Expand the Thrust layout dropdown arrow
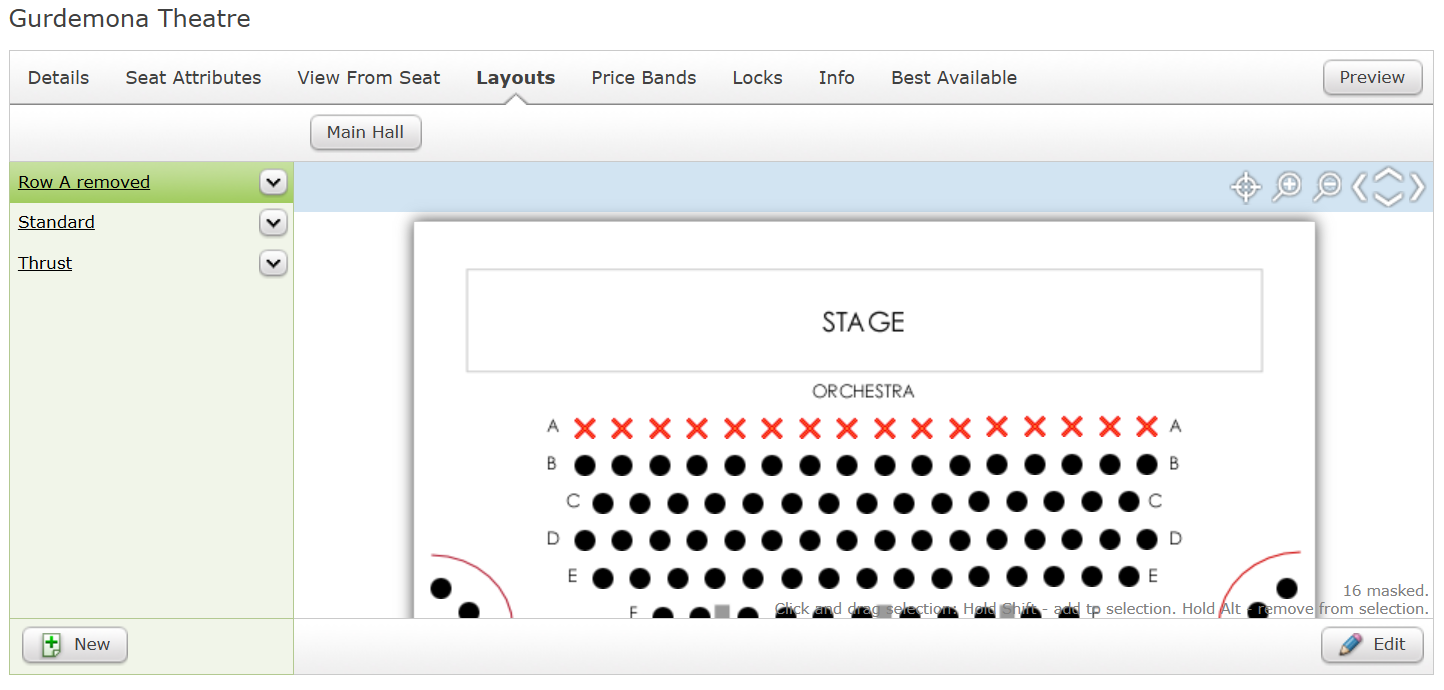 pos(273,263)
